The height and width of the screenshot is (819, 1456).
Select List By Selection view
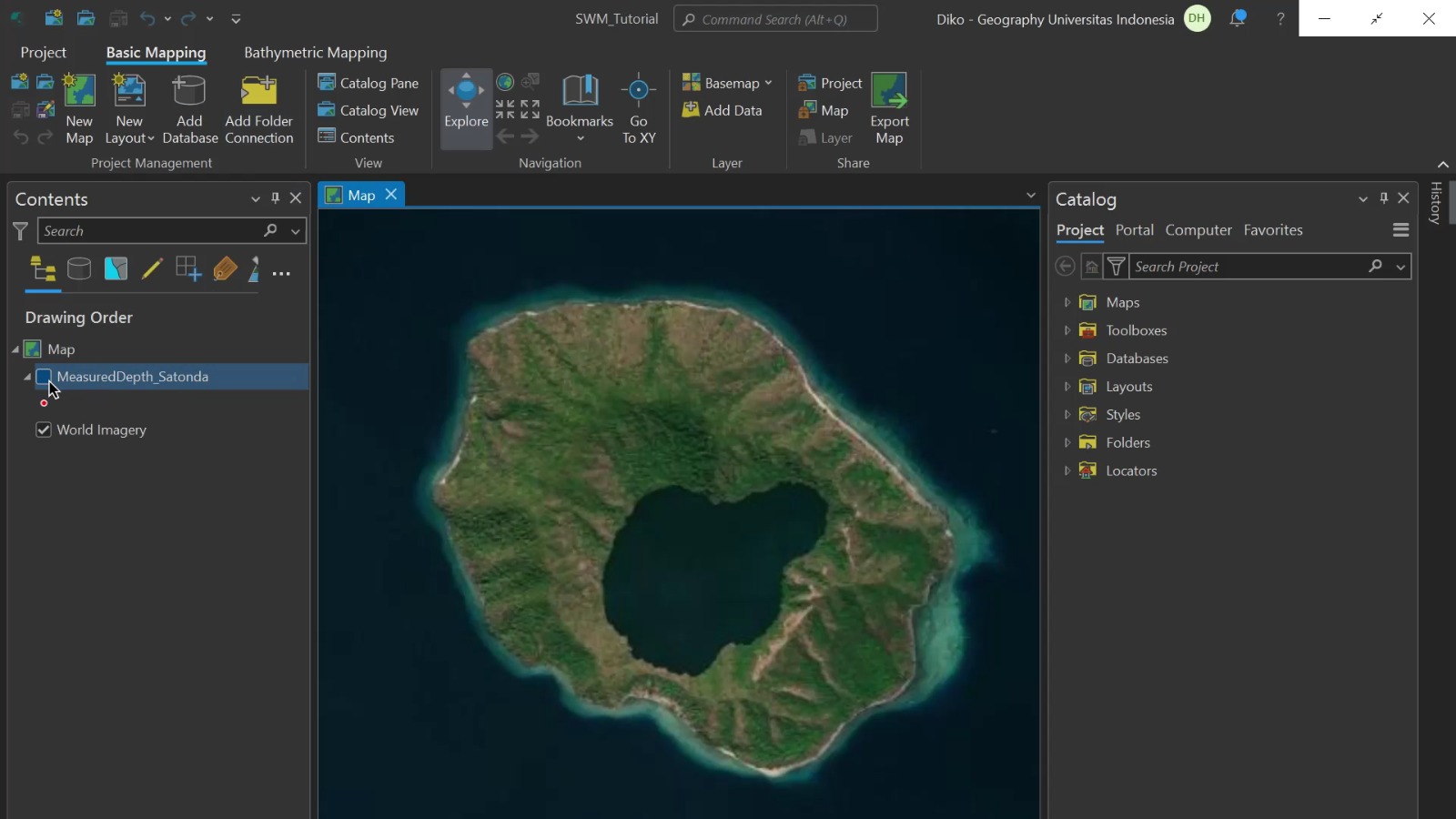tap(116, 269)
